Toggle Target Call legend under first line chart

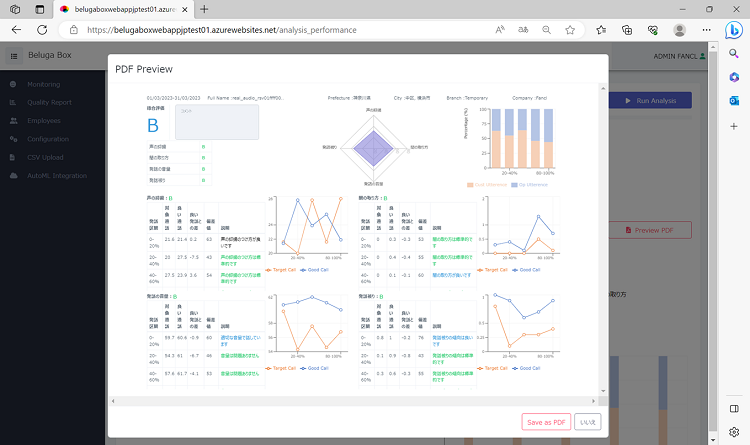(x=280, y=270)
